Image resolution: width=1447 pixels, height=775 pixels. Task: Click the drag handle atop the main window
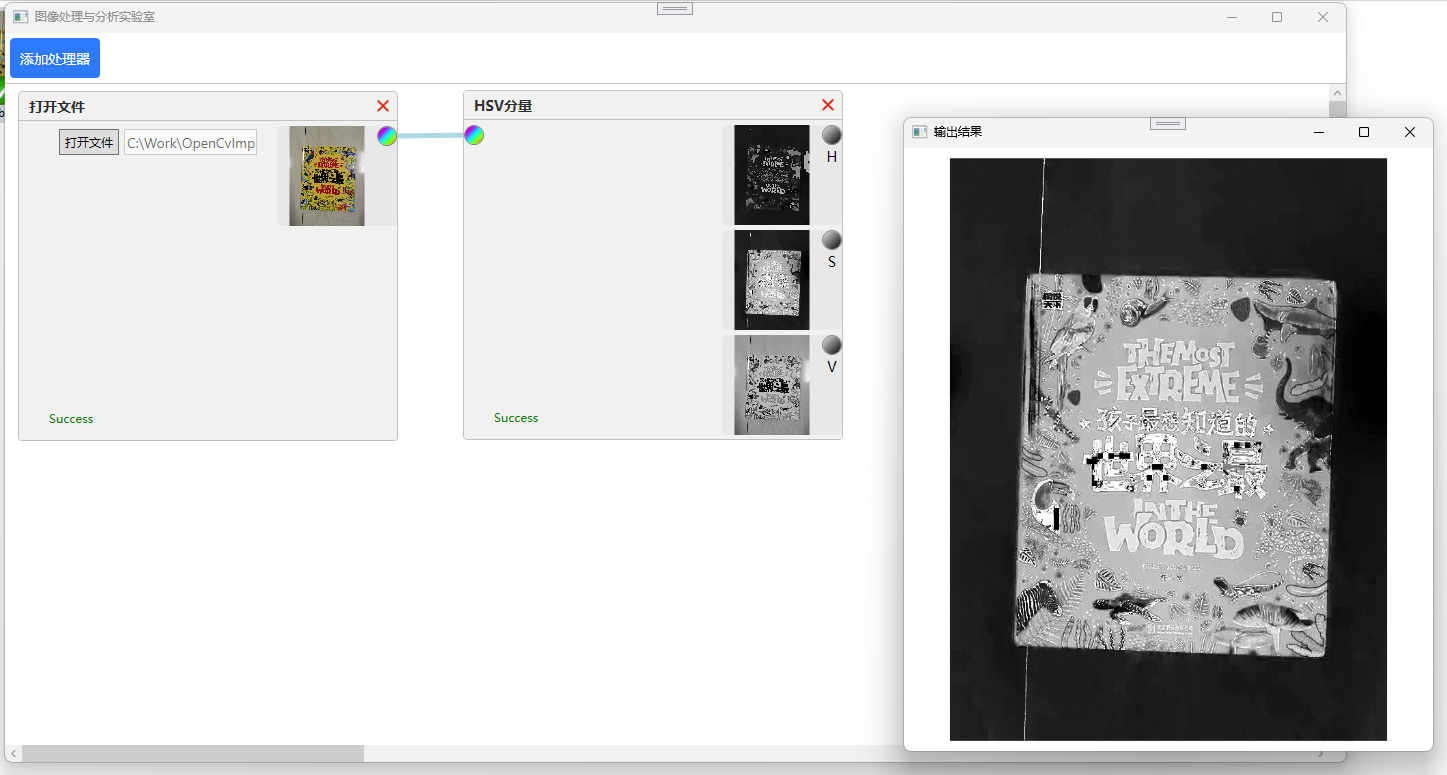click(675, 8)
